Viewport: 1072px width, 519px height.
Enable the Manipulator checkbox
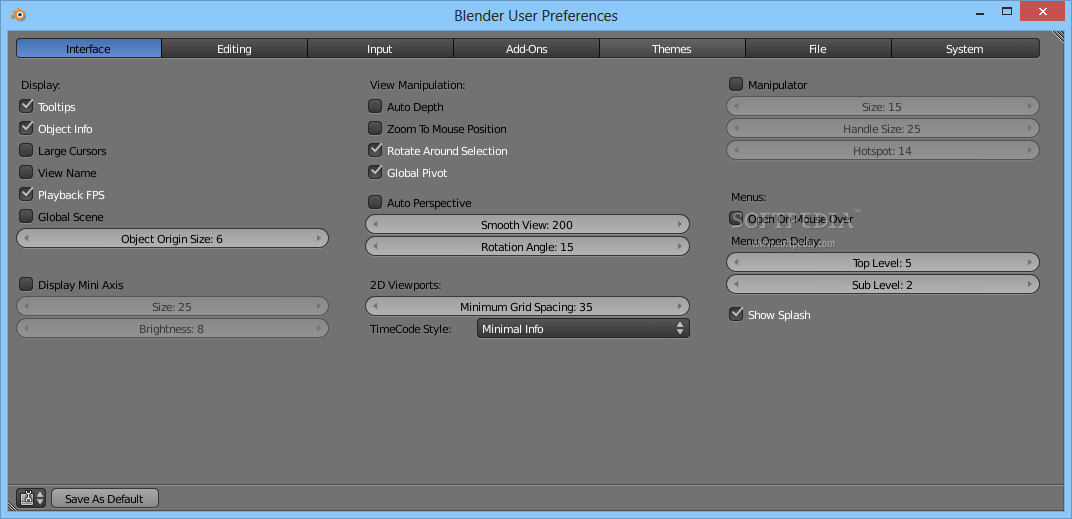(736, 85)
